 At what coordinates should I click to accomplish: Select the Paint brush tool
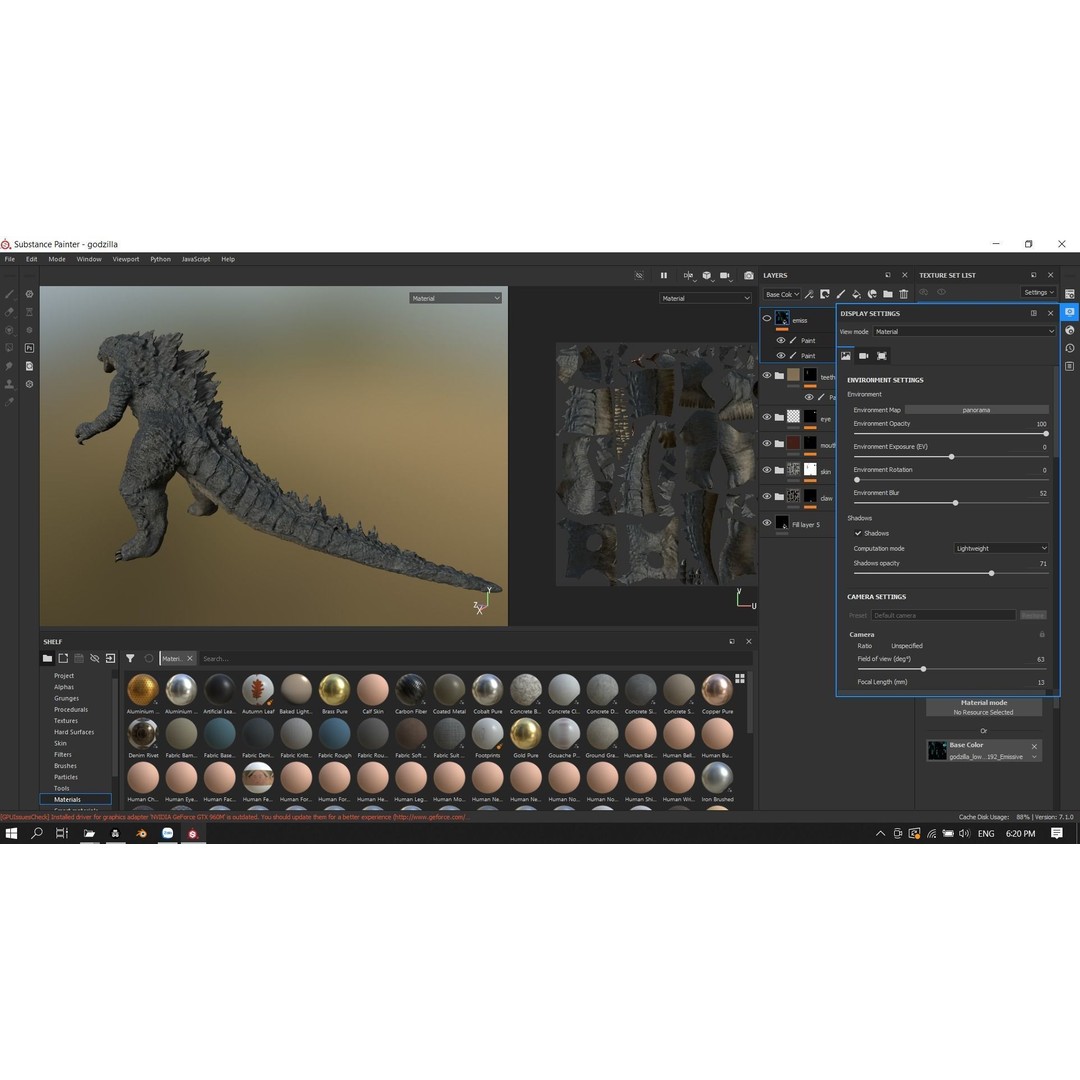tap(10, 294)
